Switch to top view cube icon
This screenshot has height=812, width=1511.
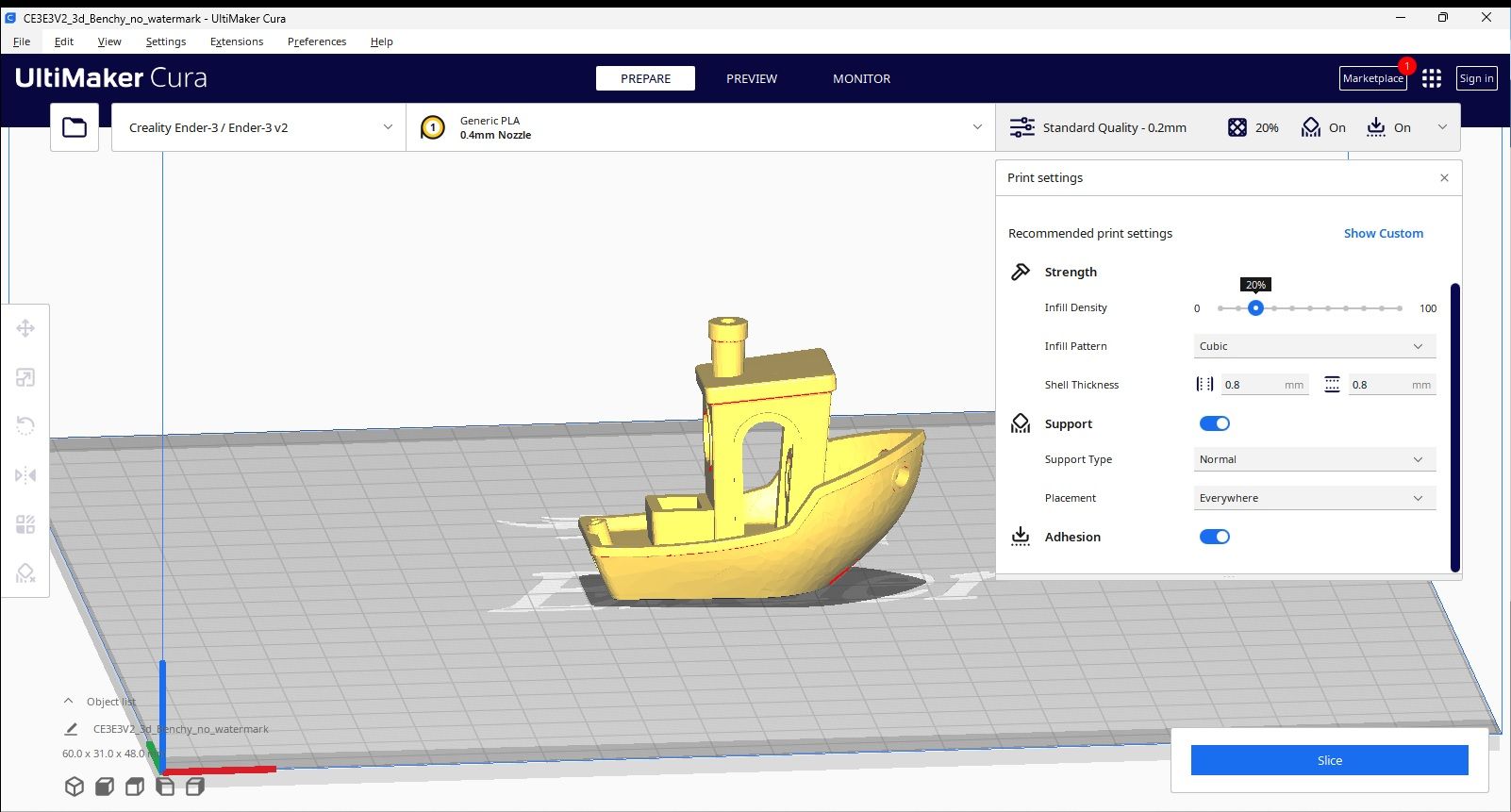[135, 787]
